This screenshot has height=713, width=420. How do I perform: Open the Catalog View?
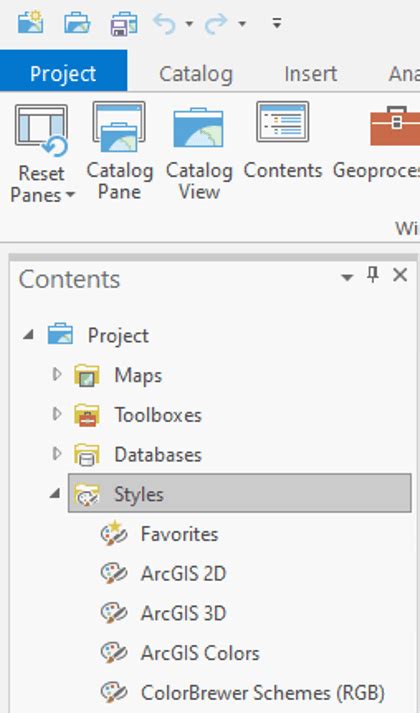pos(199,151)
